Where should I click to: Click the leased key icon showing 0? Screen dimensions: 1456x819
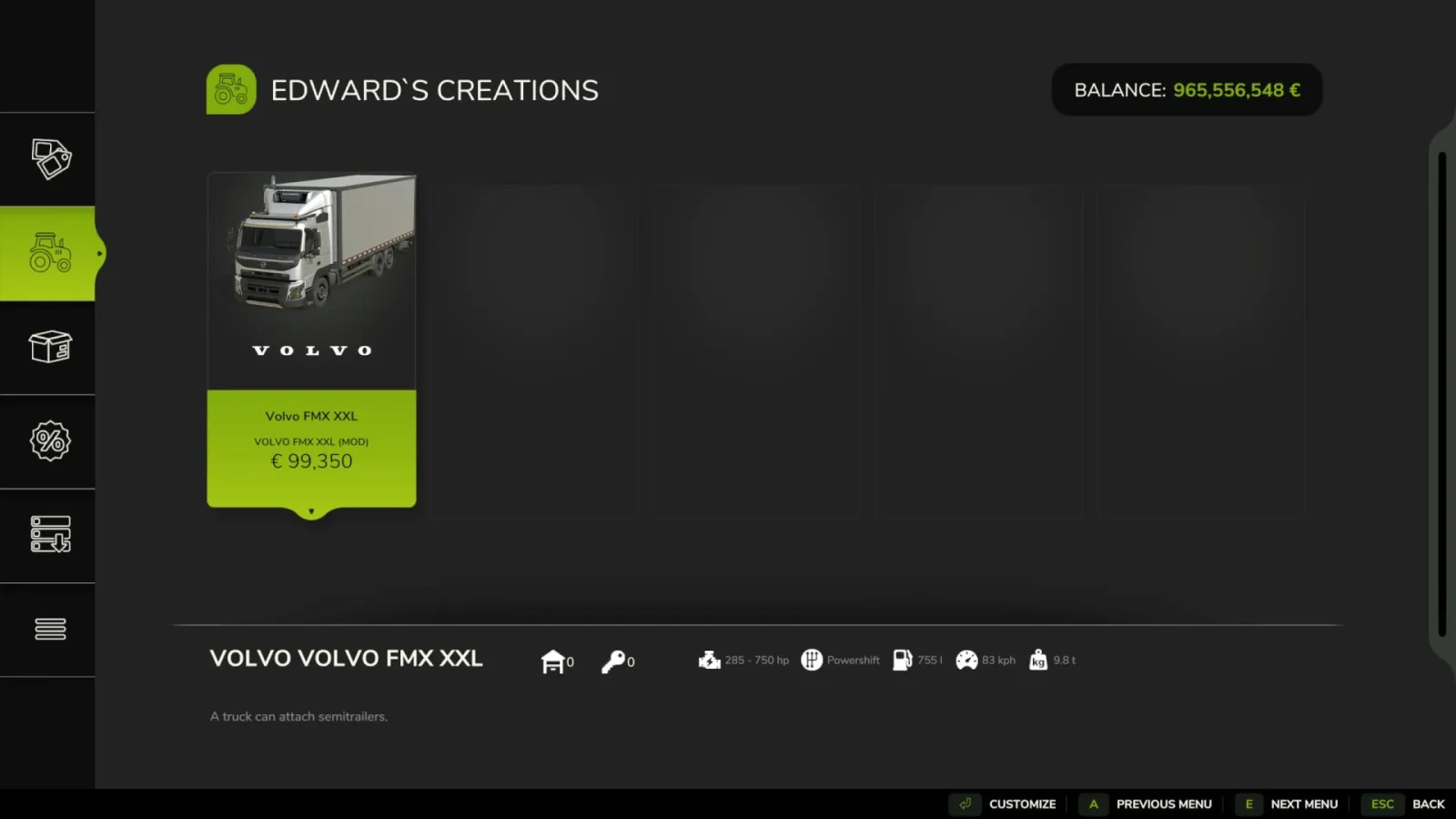click(613, 662)
